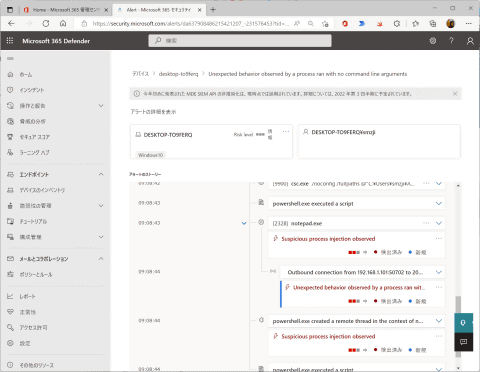Open the browser favorites list icon
The height and width of the screenshot is (372, 480).
[415, 24]
